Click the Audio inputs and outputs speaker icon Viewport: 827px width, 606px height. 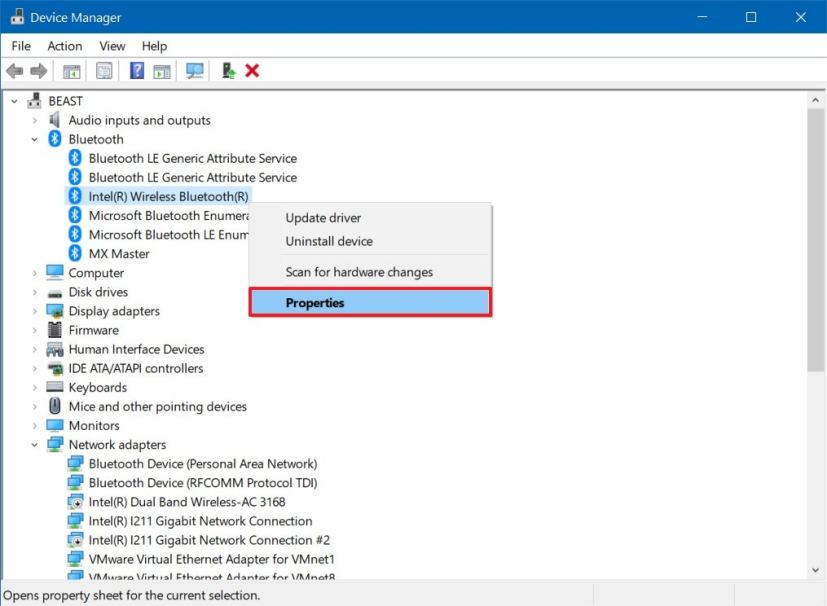coord(54,120)
